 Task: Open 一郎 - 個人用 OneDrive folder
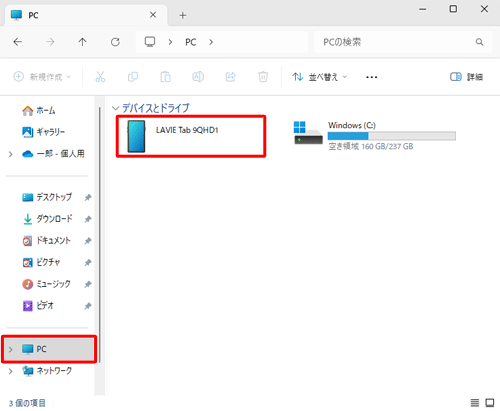(53, 154)
